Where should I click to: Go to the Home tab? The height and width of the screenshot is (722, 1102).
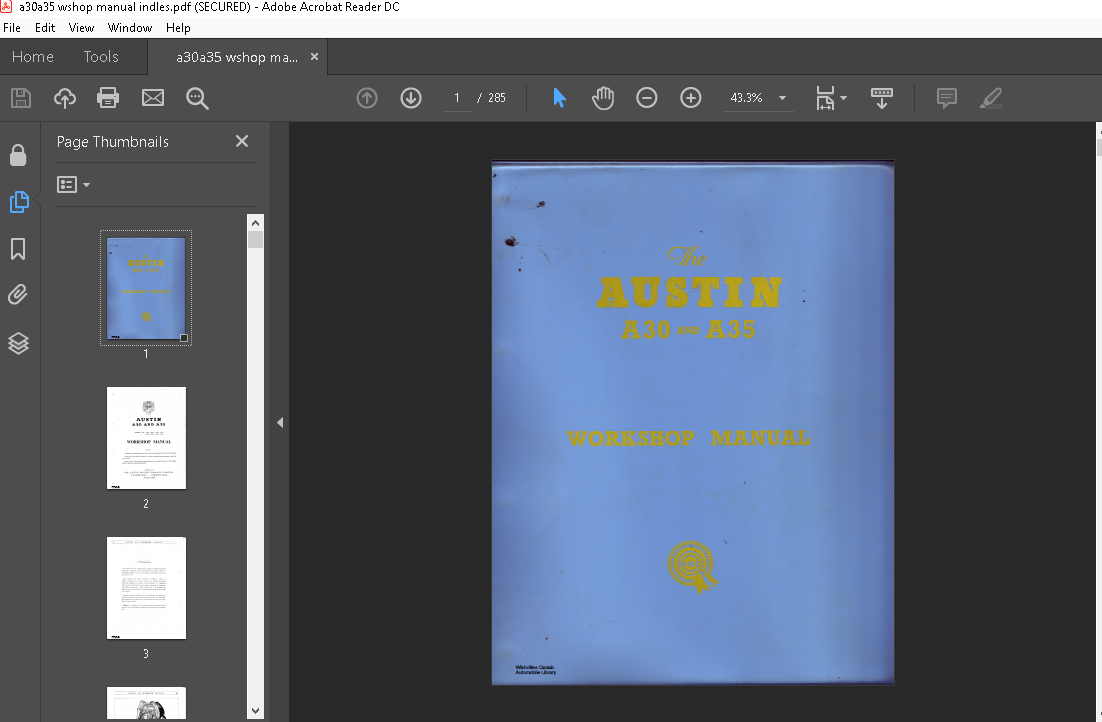point(33,57)
